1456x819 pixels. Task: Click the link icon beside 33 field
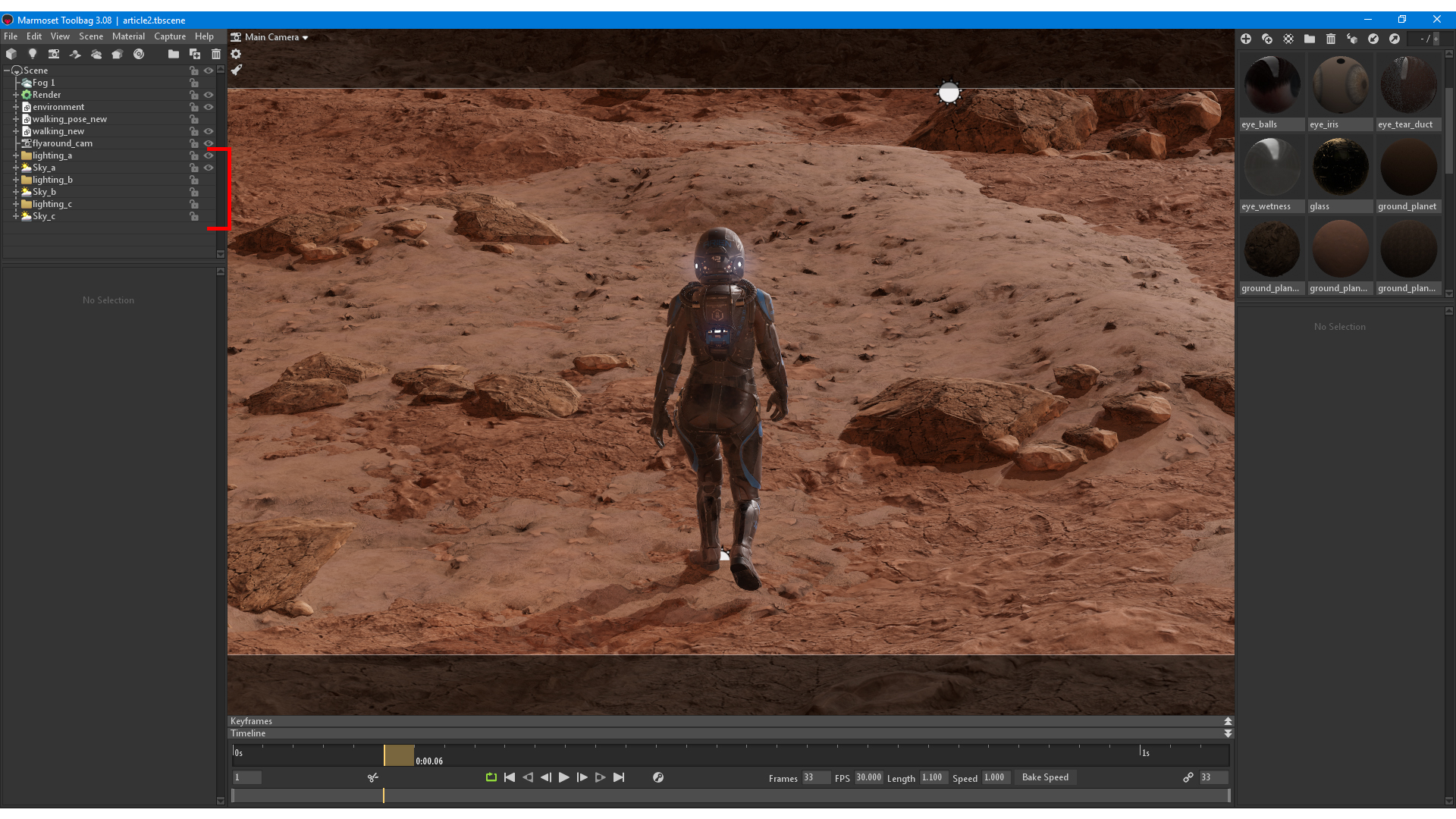pyautogui.click(x=1188, y=777)
